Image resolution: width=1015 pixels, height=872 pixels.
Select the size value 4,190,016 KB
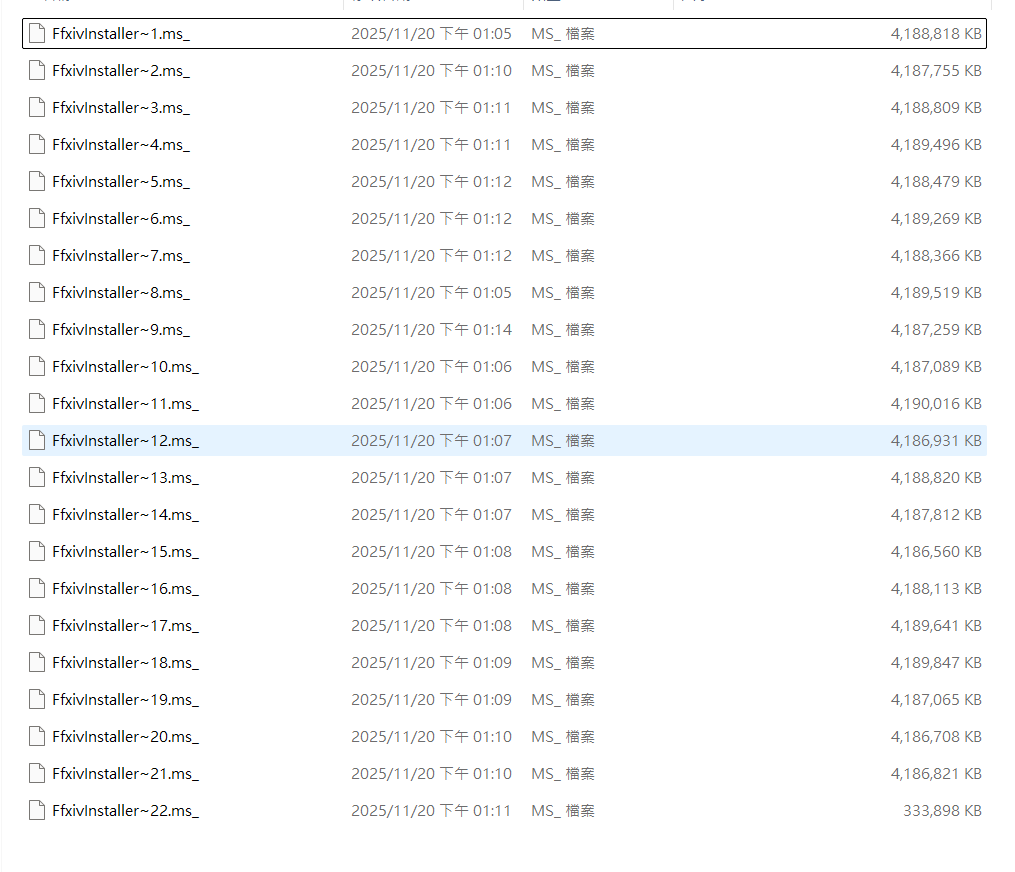coord(936,403)
